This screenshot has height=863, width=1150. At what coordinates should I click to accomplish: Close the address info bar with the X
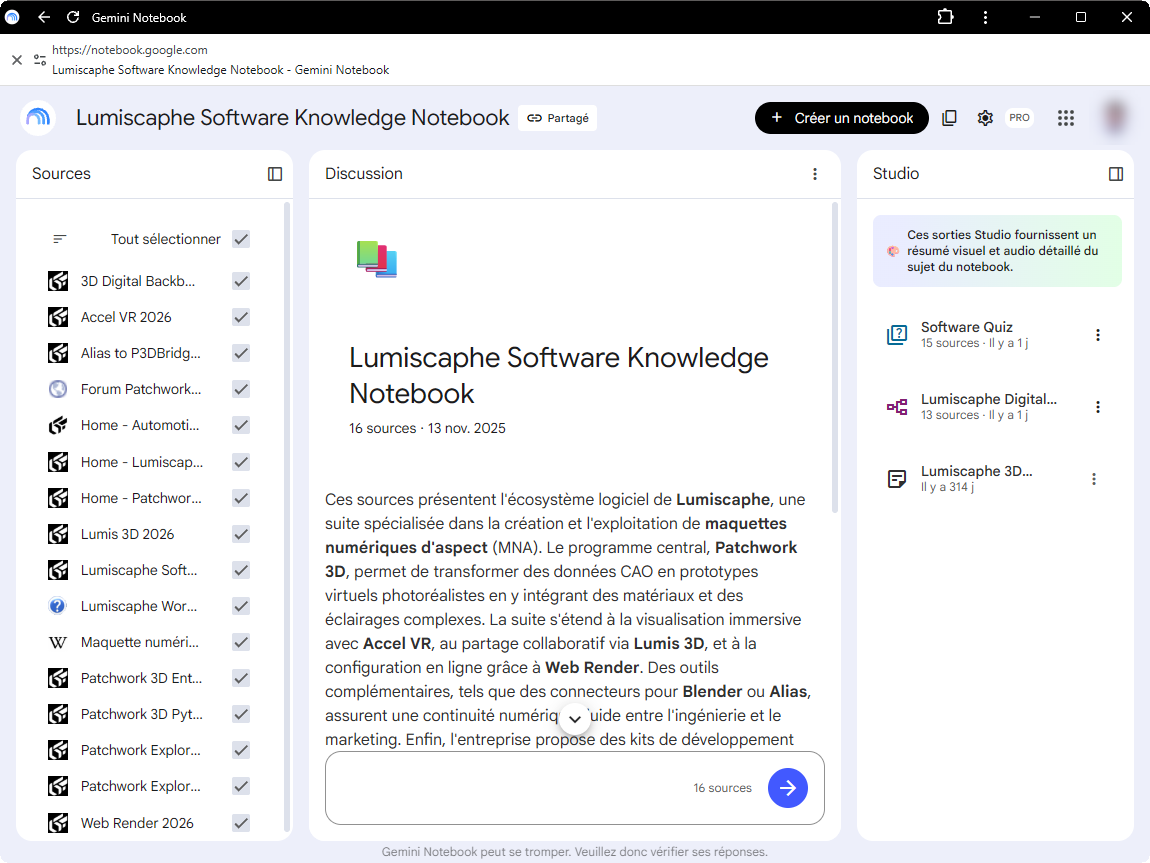[x=17, y=60]
